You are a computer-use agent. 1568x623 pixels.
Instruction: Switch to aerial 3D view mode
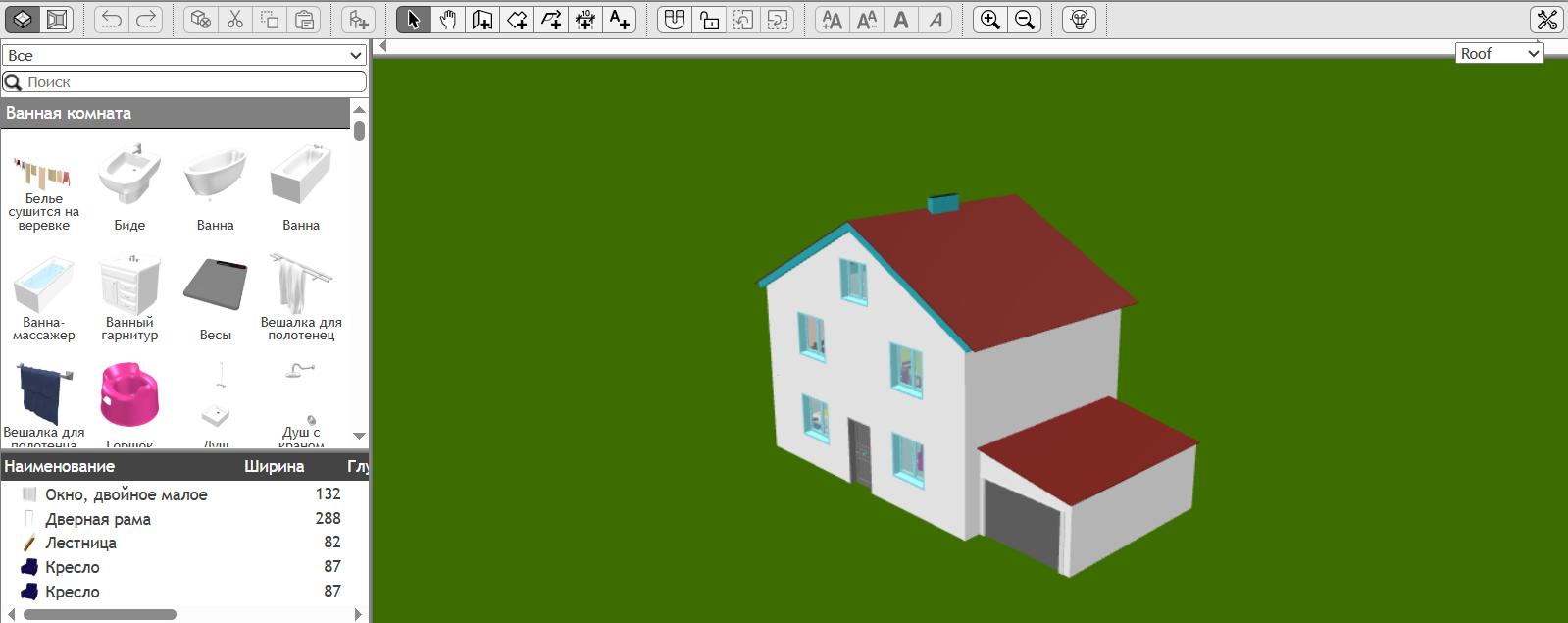(x=23, y=20)
